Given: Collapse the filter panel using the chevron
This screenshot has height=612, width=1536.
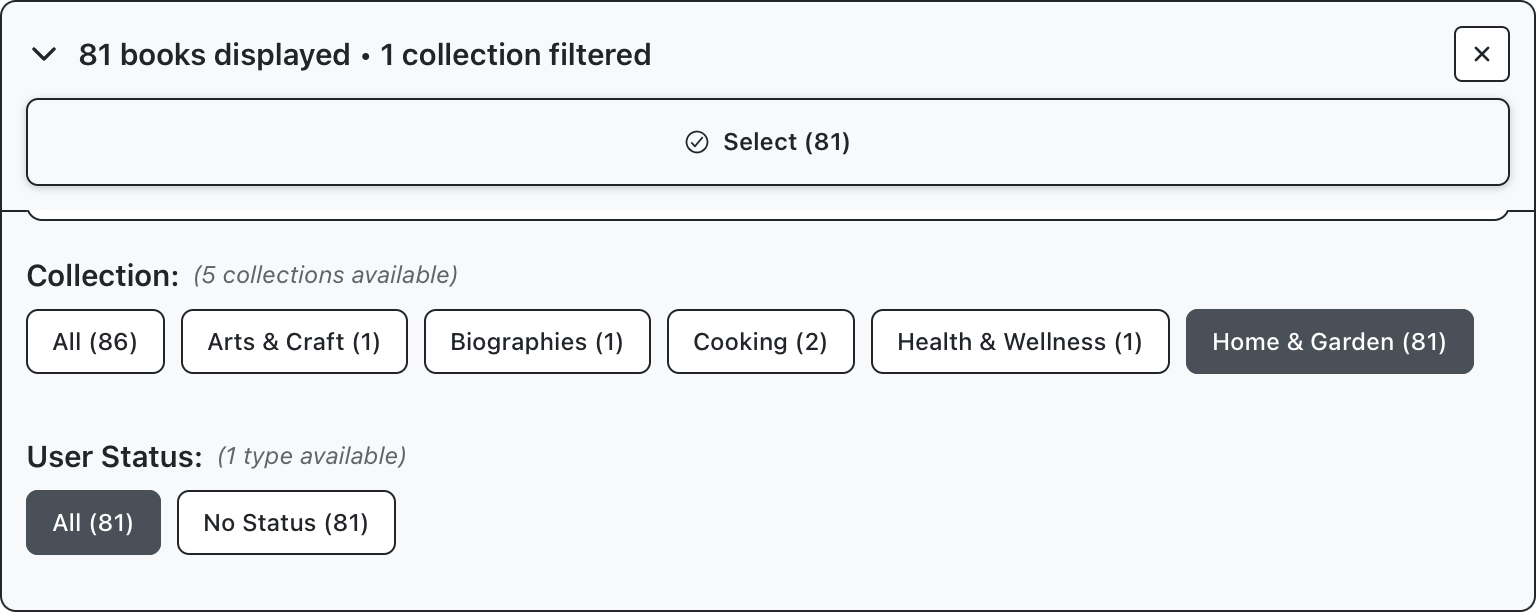Looking at the screenshot, I should click(x=44, y=54).
